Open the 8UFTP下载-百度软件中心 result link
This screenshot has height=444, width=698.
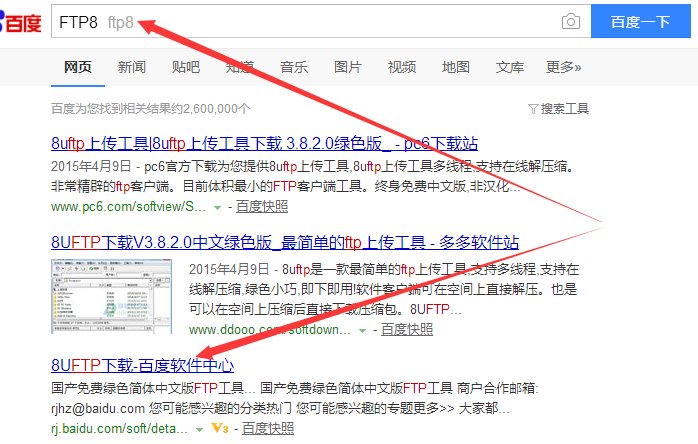(142, 365)
